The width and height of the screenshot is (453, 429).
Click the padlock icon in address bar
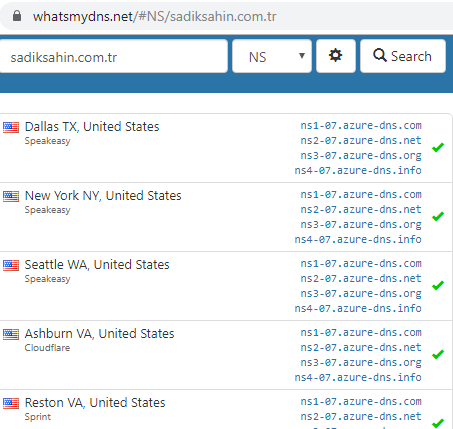17,16
